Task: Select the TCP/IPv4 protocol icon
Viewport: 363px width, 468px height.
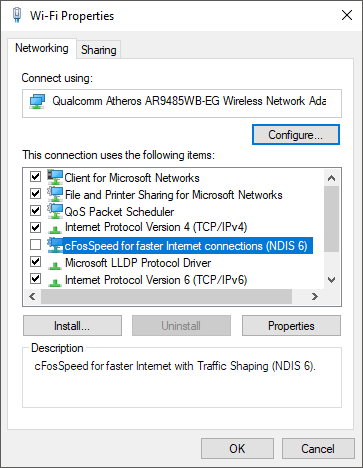Action: [x=55, y=229]
